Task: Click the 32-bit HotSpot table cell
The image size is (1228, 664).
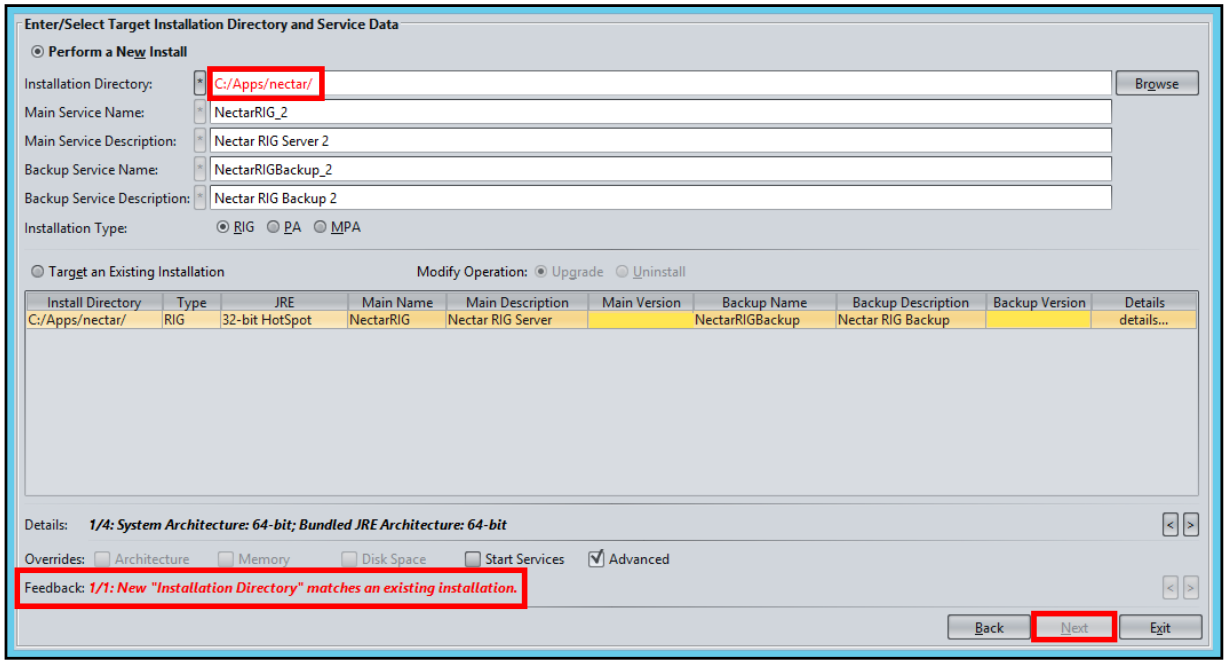Action: [x=284, y=320]
